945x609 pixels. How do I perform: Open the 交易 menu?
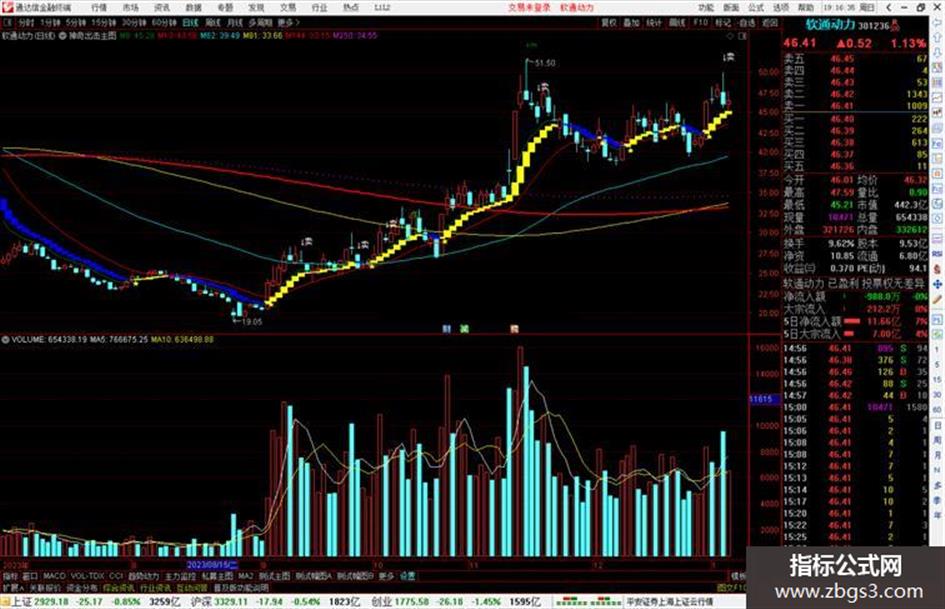pos(288,7)
